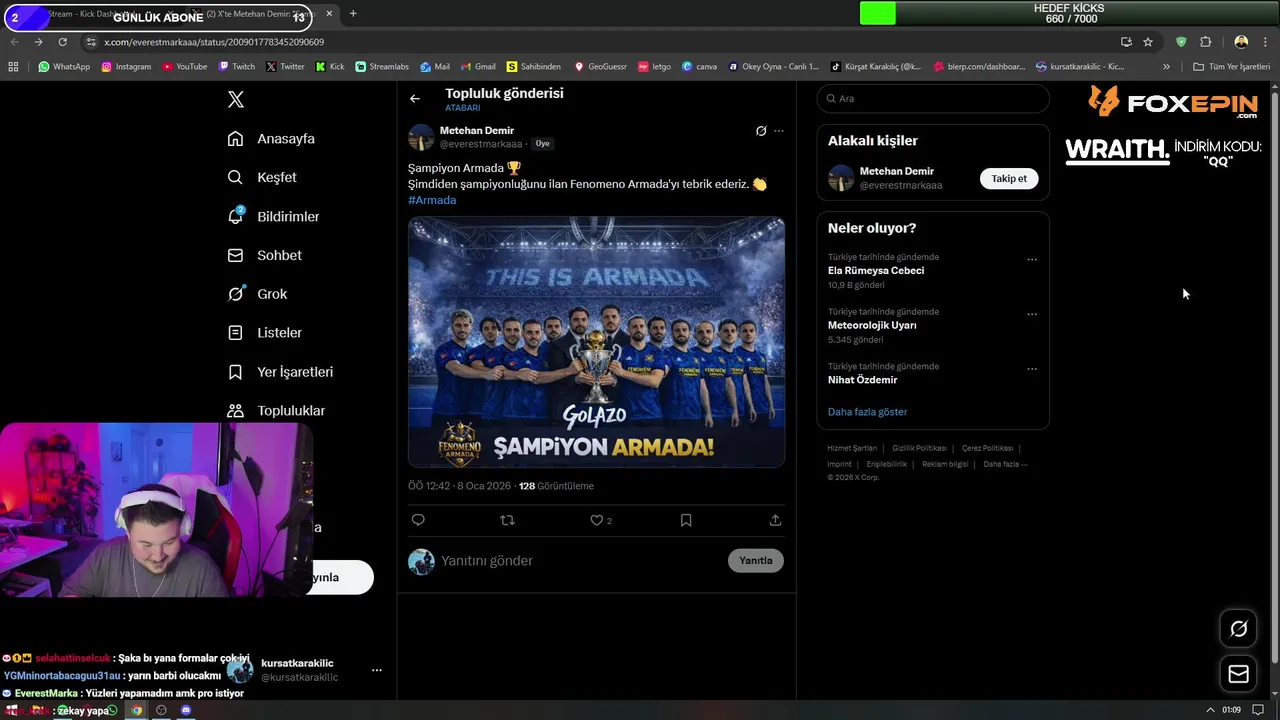This screenshot has height=720, width=1280.
Task: Open the Meteorolojik Uyarı trend
Action: click(872, 325)
